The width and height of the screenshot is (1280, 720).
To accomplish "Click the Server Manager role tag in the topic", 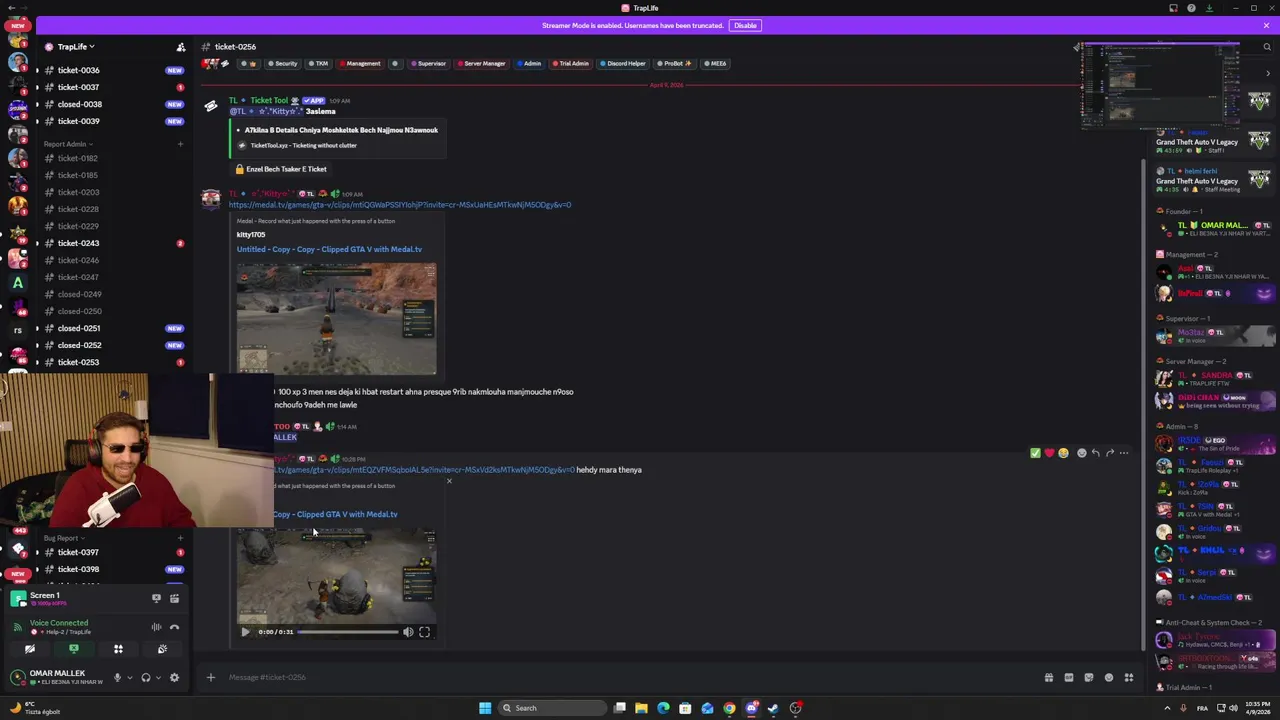I will click(x=482, y=63).
